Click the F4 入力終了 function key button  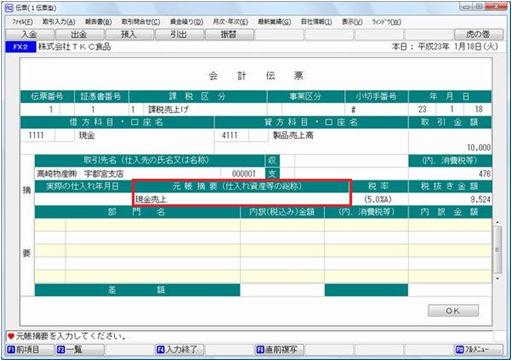click(180, 349)
